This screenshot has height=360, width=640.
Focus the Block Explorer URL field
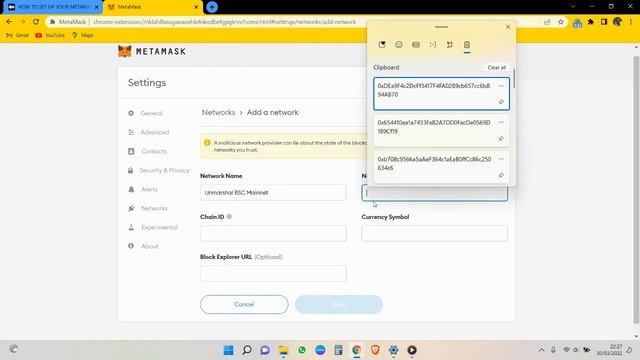273,273
